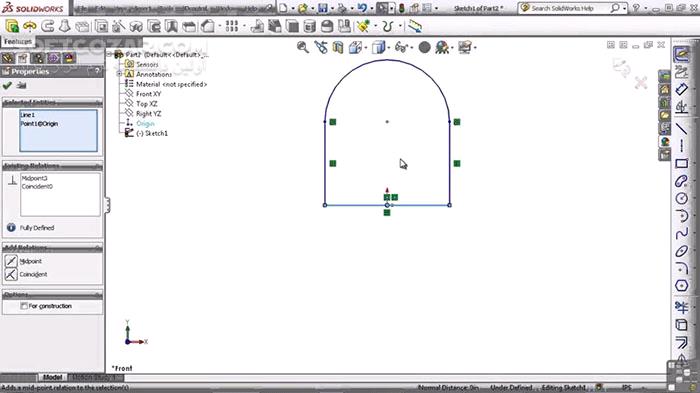Collapse the Part2 root tree node

pos(109,54)
